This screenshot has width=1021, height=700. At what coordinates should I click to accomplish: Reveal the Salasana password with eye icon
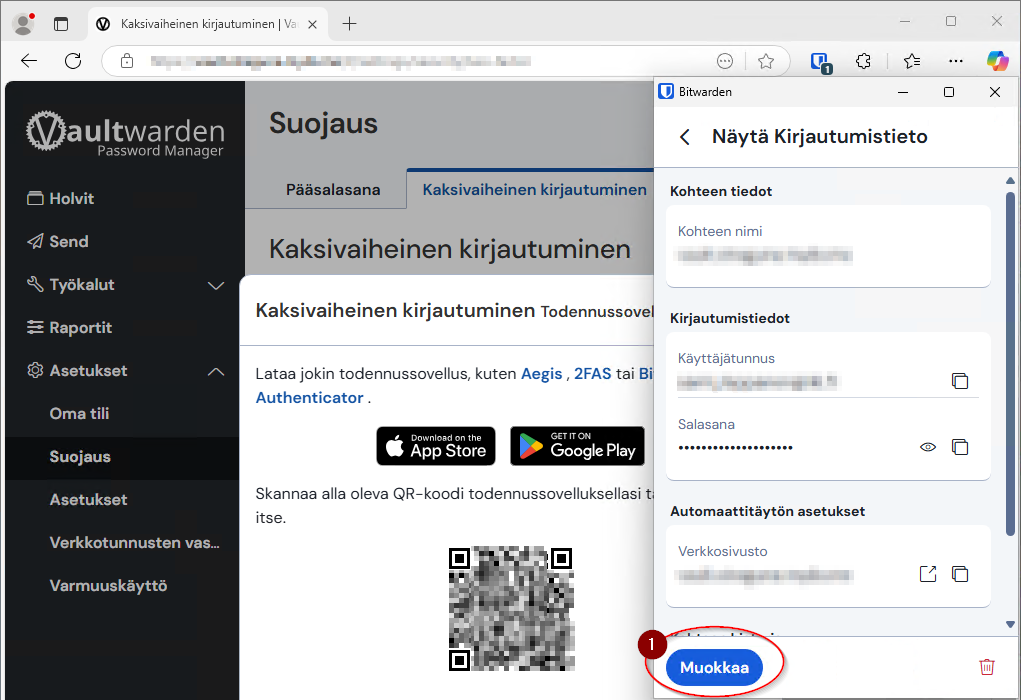[927, 447]
